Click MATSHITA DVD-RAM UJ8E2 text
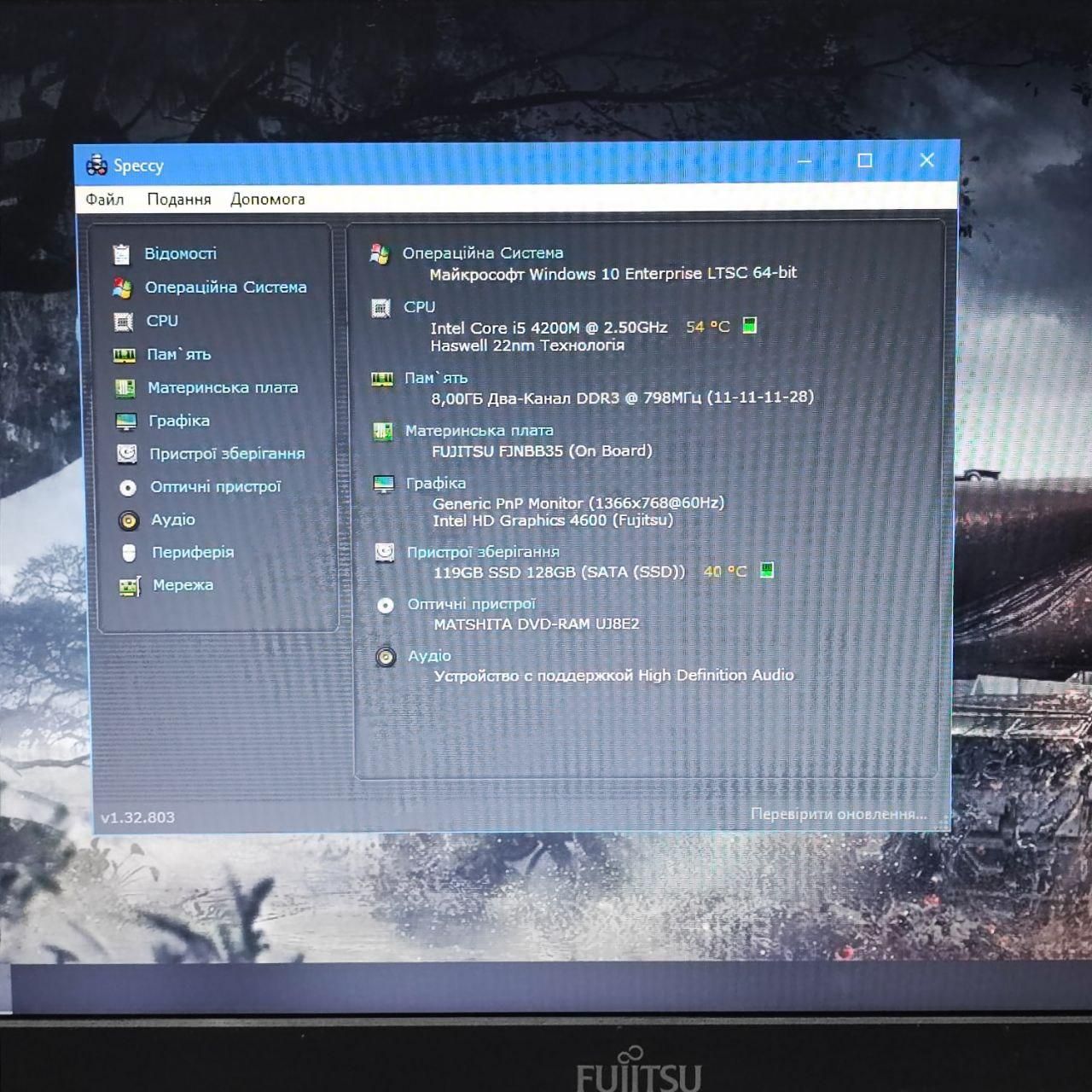 537,624
